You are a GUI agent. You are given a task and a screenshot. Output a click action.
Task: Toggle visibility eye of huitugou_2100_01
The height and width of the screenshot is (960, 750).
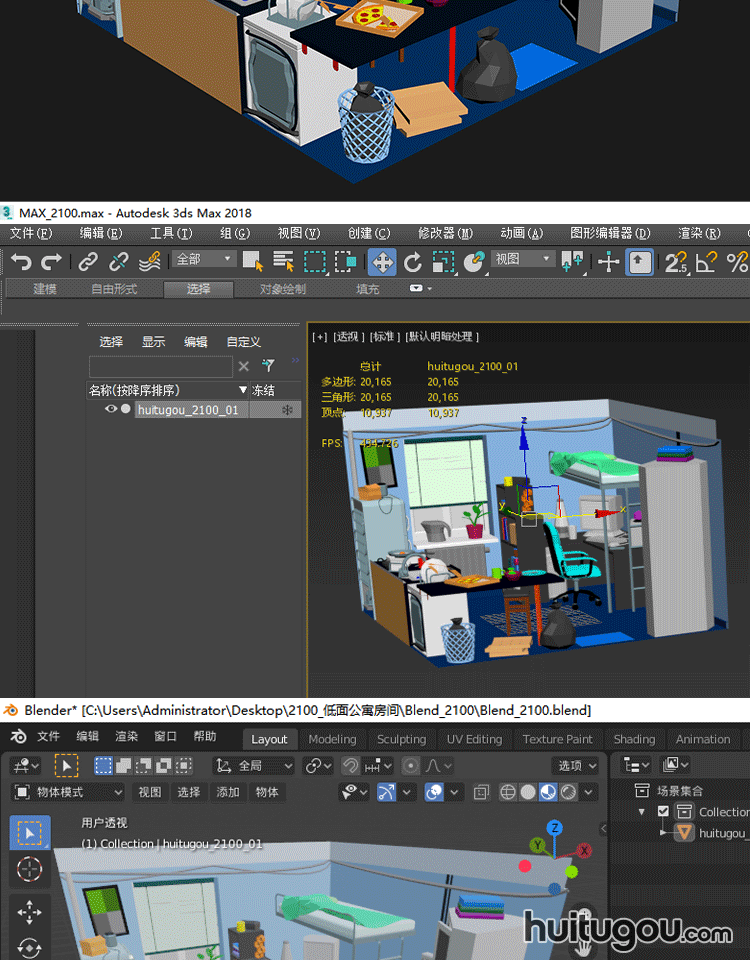pyautogui.click(x=111, y=409)
